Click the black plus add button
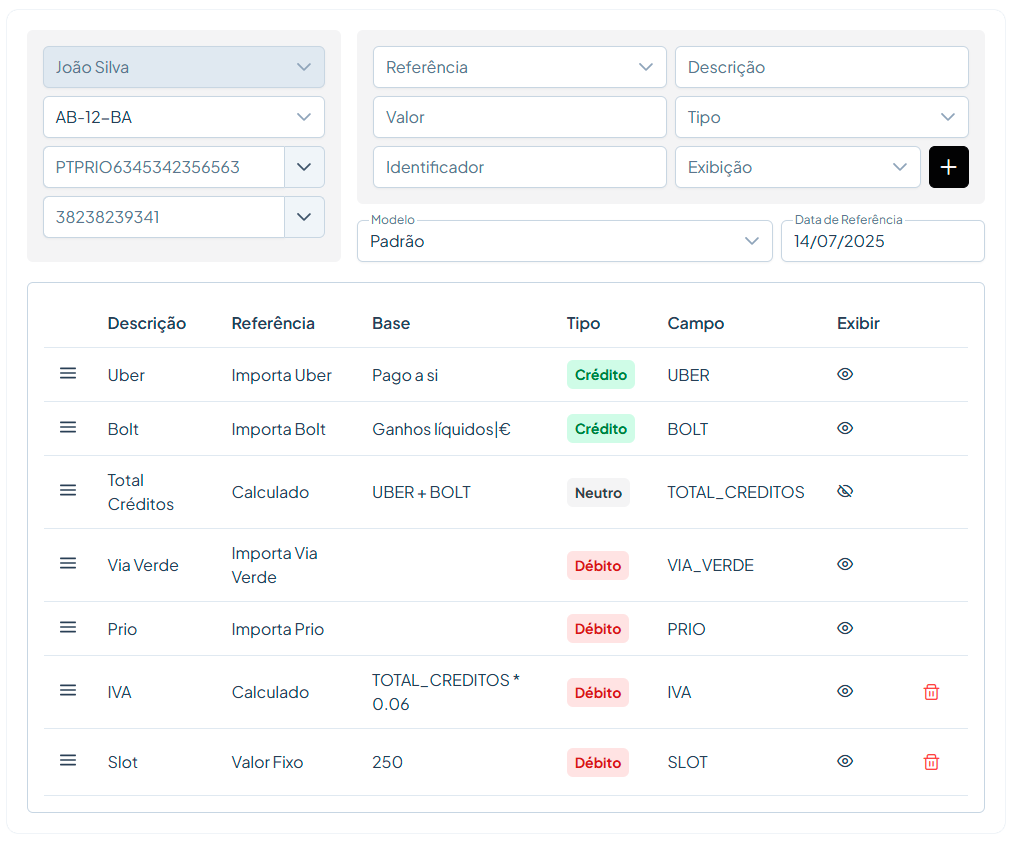The height and width of the screenshot is (843, 1012). pos(948,167)
